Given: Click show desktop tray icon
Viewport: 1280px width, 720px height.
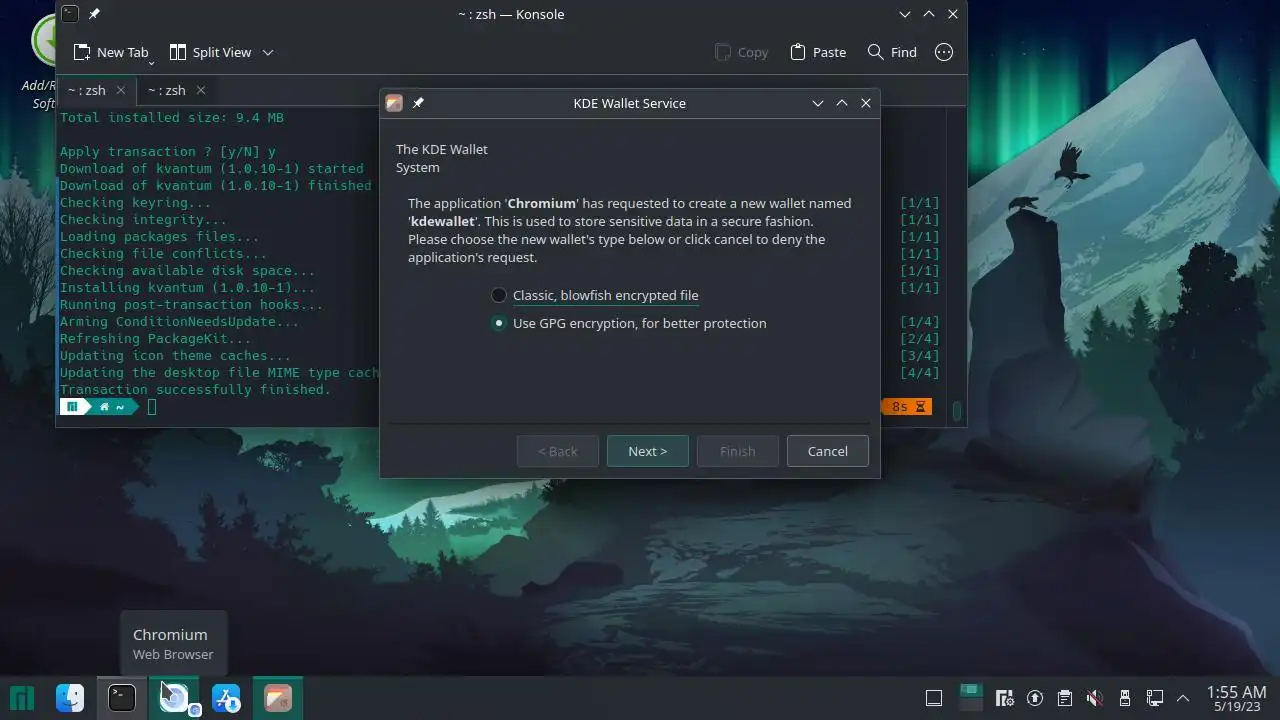Looking at the screenshot, I should pos(934,698).
